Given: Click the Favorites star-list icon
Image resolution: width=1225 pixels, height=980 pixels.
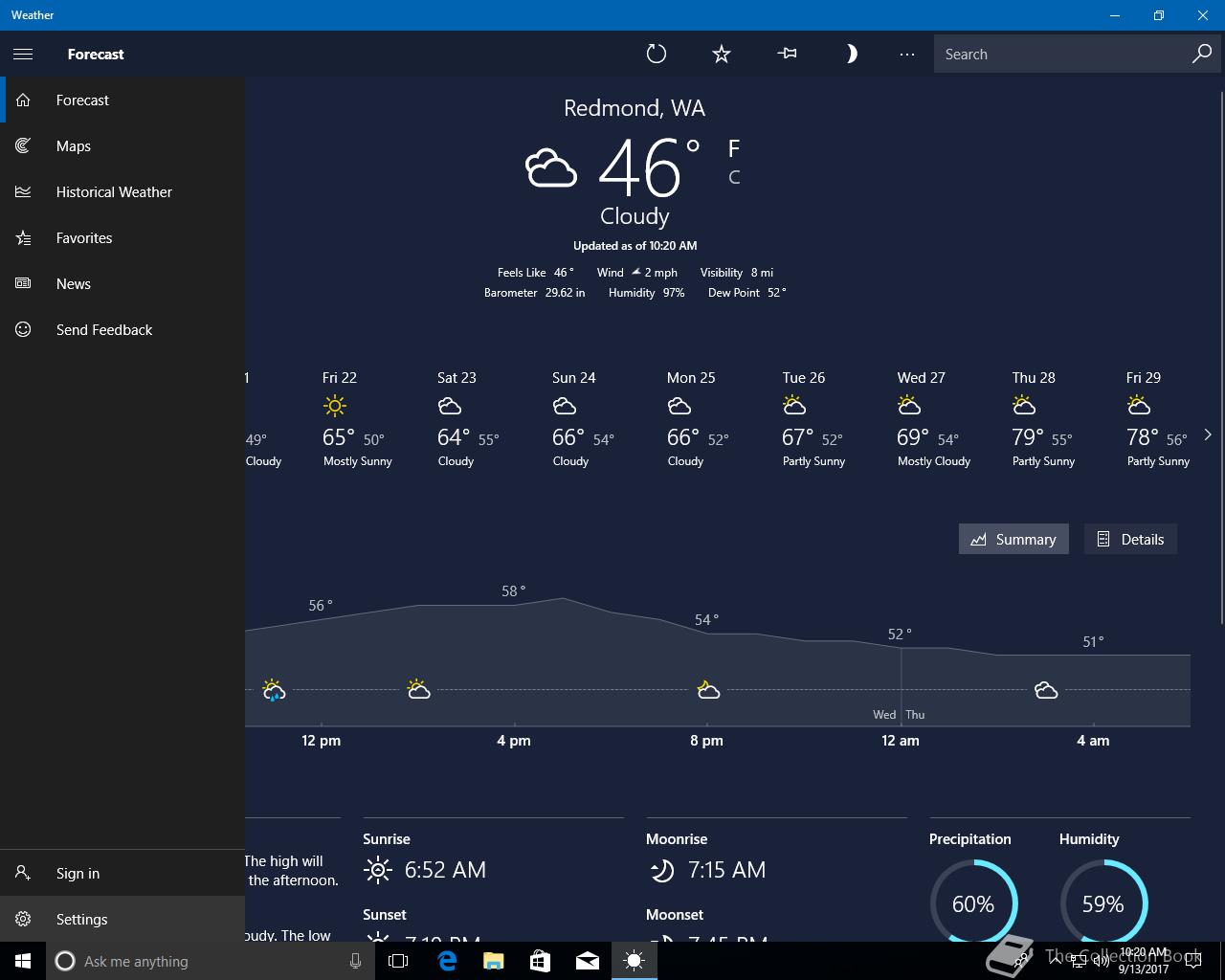Looking at the screenshot, I should pos(23,237).
